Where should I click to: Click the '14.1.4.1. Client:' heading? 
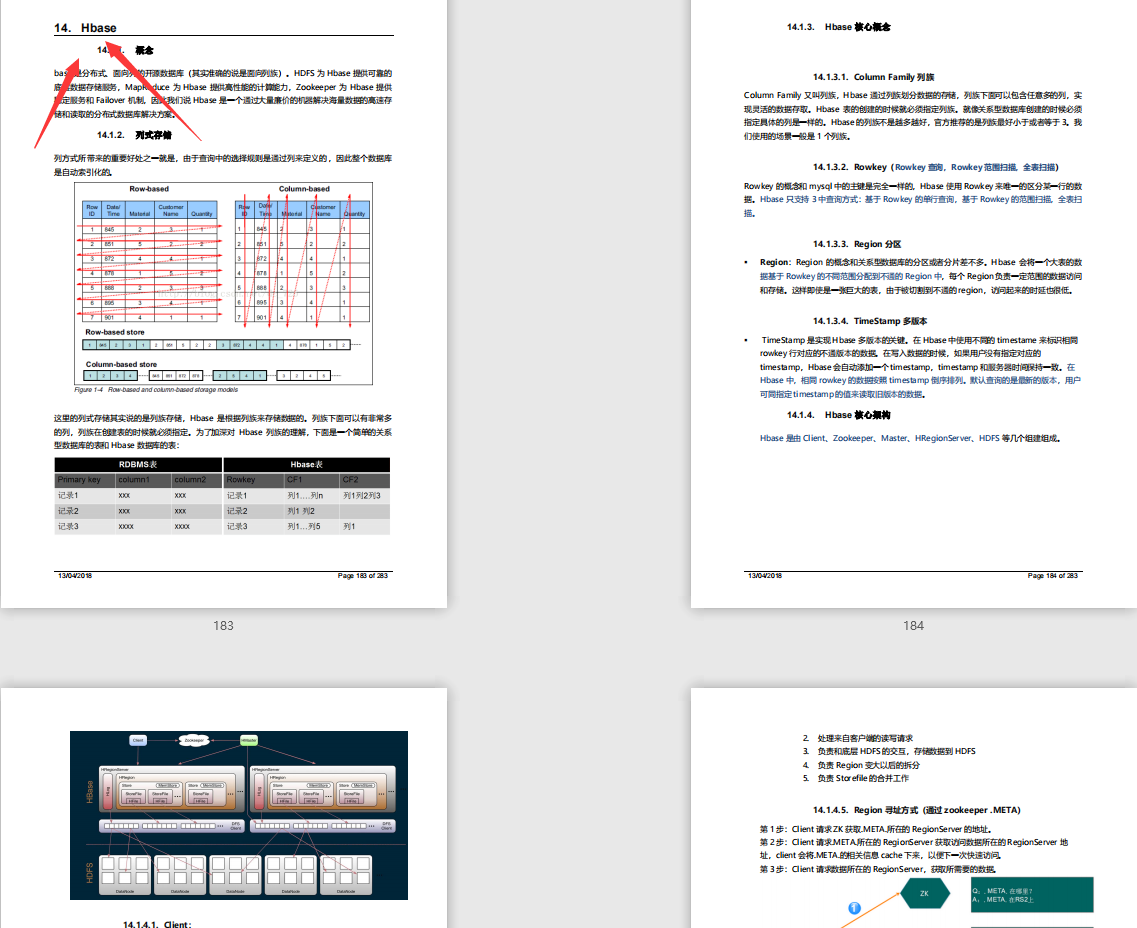click(157, 924)
